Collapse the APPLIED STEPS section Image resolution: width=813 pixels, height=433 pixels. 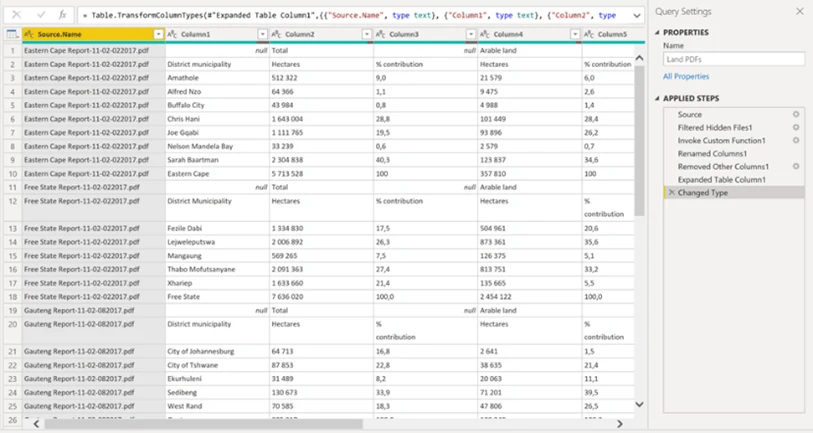click(x=657, y=98)
